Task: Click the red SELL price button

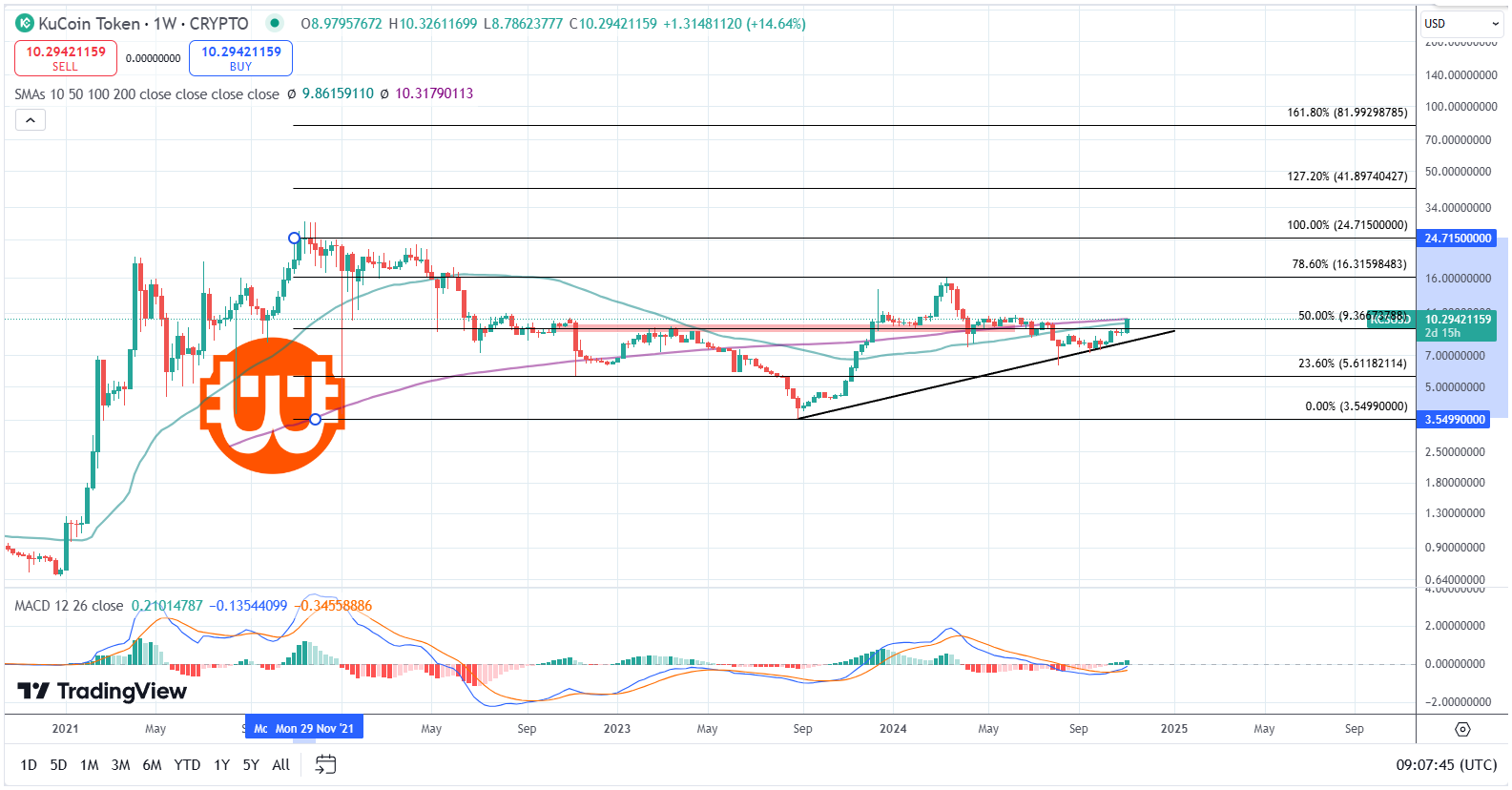Action: point(66,58)
